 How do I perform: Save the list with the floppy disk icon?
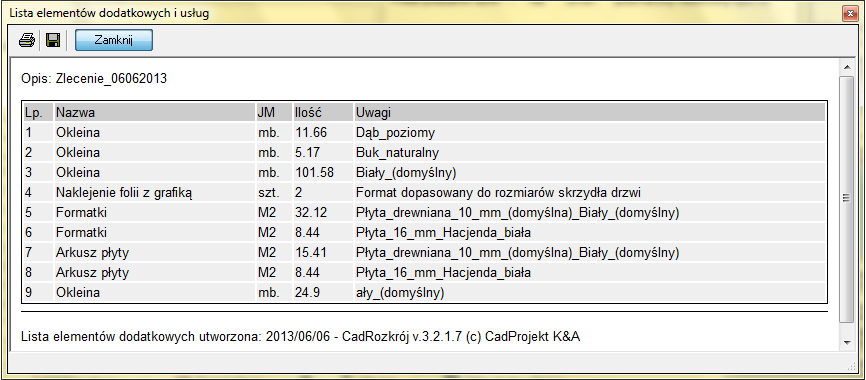click(53, 40)
